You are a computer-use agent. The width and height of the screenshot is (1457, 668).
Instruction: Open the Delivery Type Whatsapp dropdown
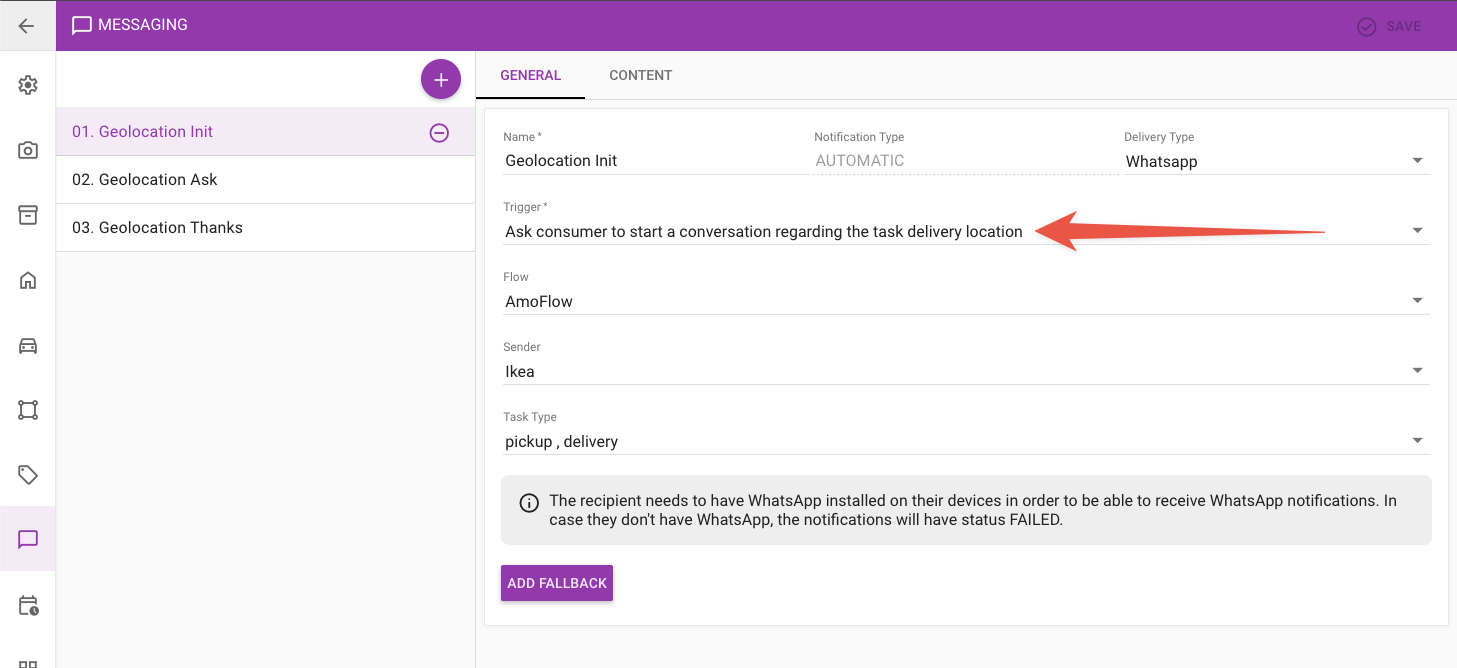click(1277, 161)
